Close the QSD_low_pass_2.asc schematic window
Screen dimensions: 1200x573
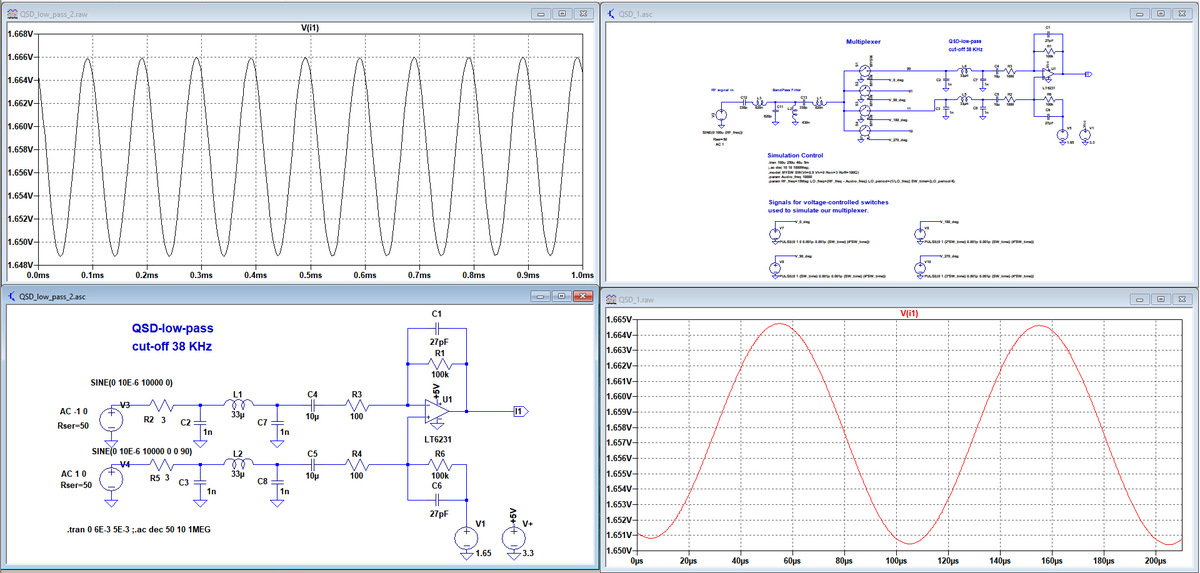pos(582,296)
